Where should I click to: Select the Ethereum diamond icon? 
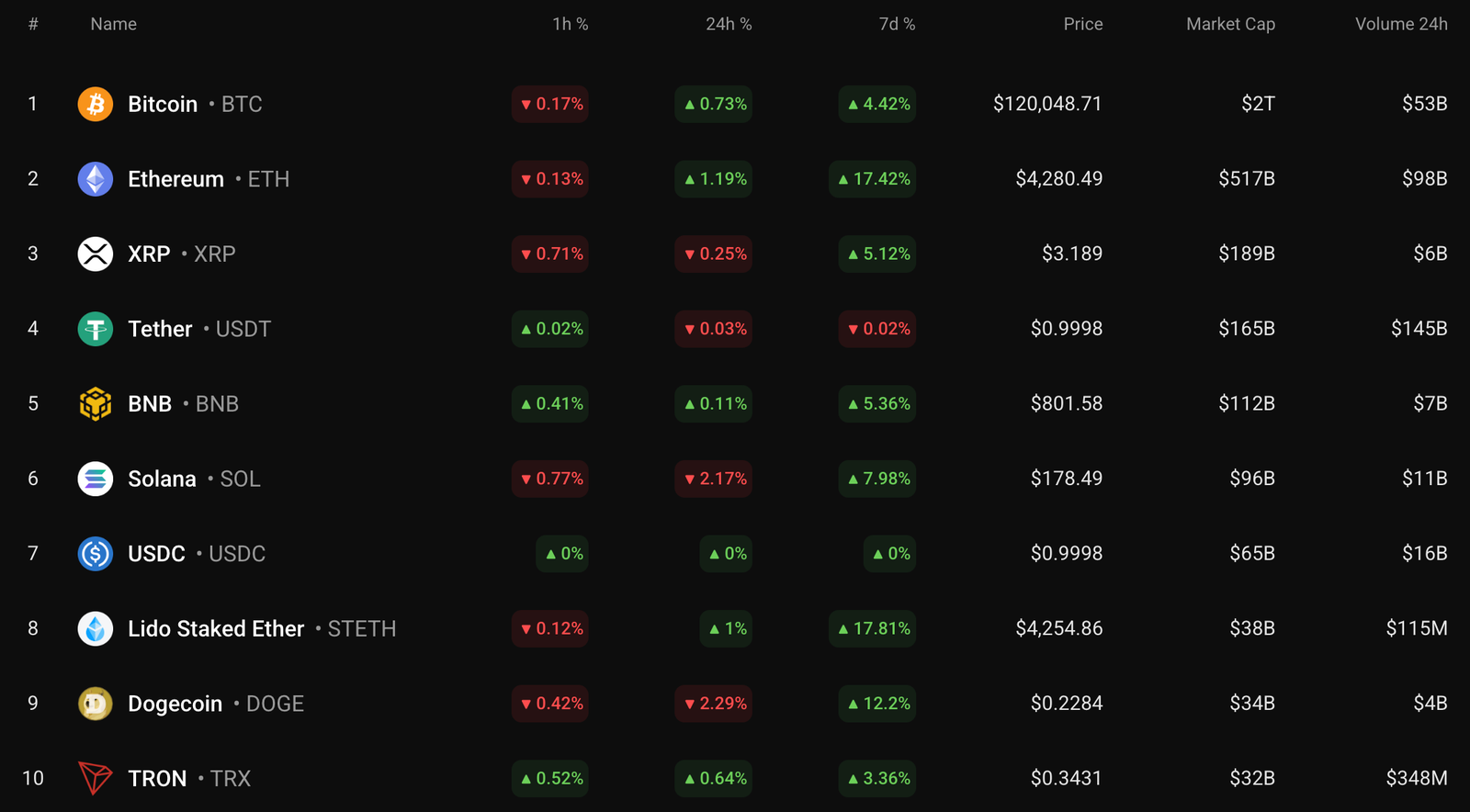pos(95,179)
